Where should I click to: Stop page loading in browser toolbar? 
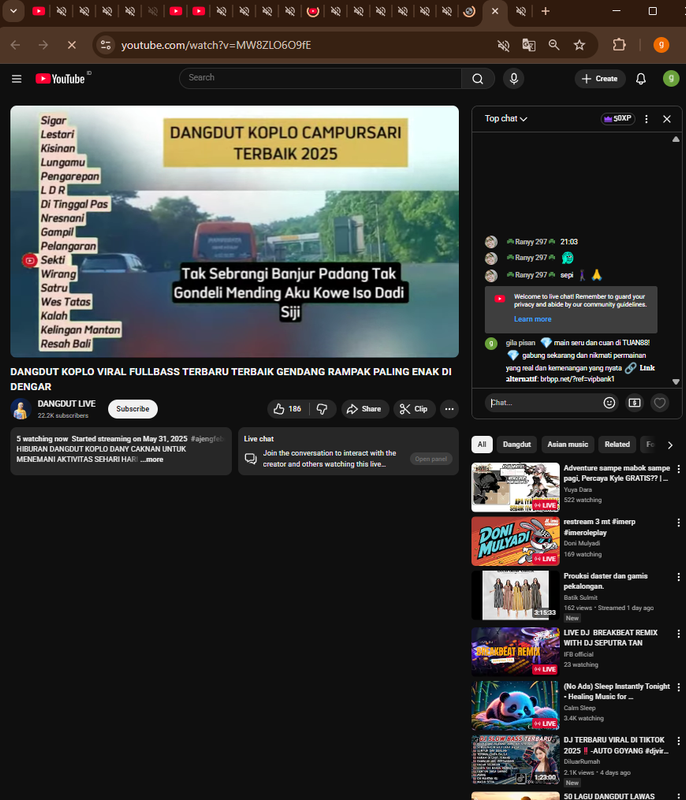pos(72,45)
